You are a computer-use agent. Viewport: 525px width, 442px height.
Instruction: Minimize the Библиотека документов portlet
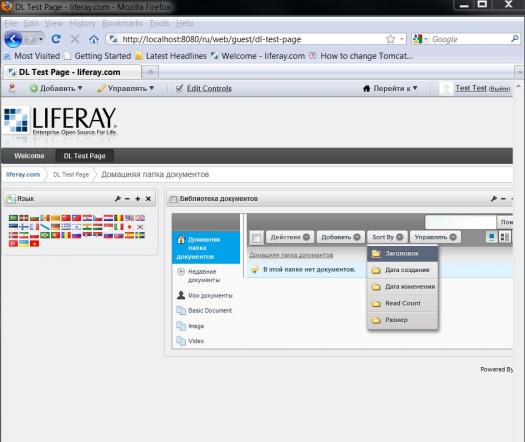point(503,199)
